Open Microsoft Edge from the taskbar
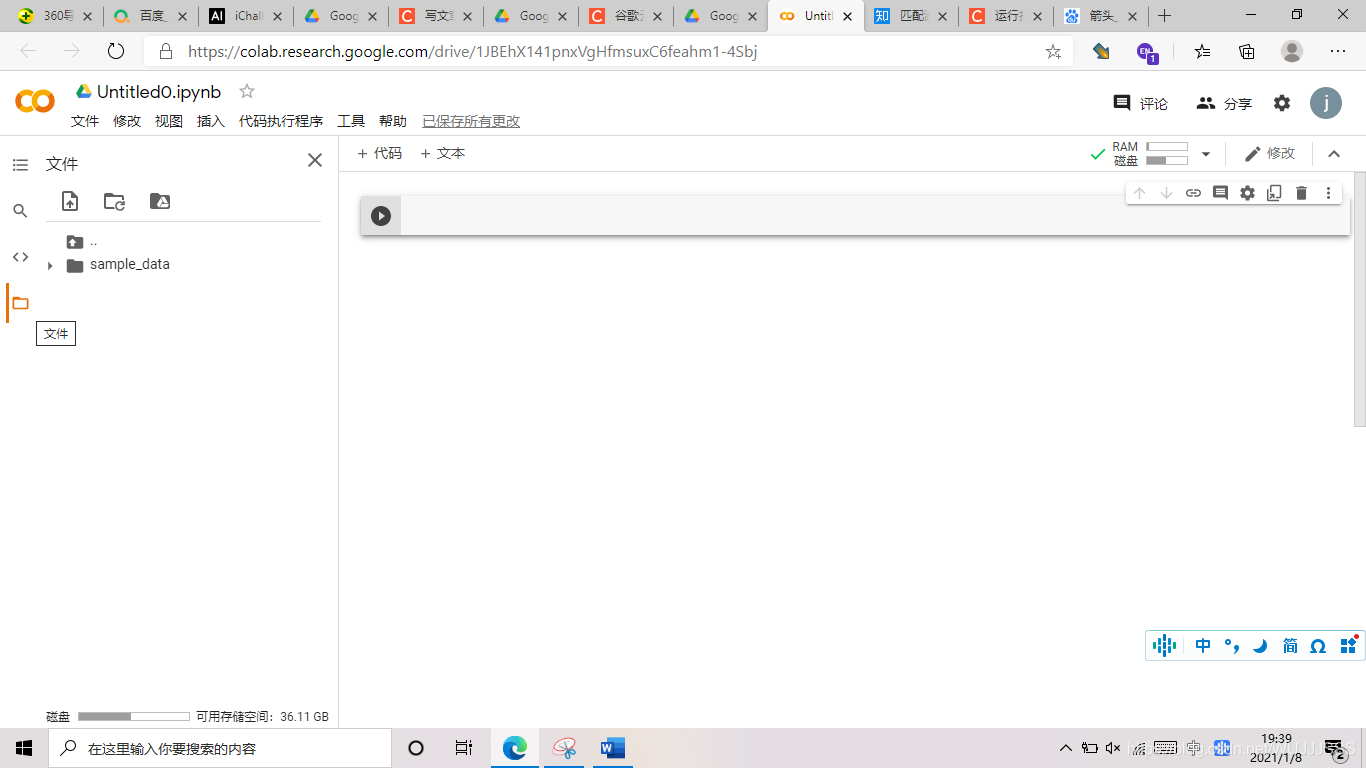The width and height of the screenshot is (1366, 768). (x=515, y=748)
